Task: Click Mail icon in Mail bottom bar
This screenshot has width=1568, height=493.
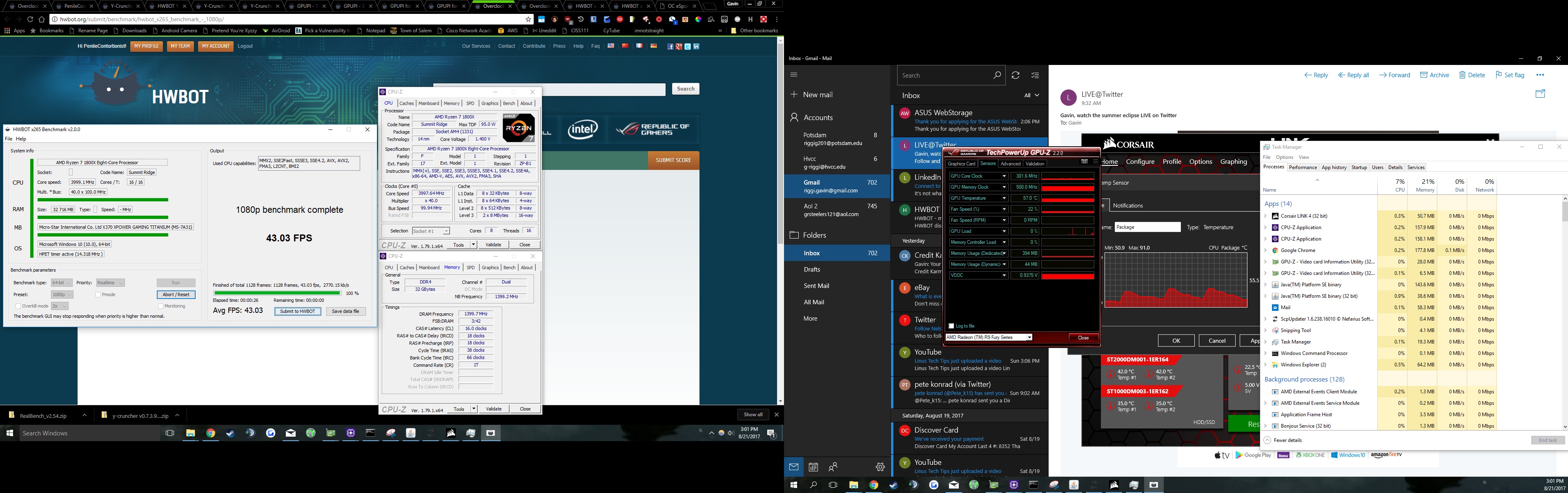Action: [794, 467]
